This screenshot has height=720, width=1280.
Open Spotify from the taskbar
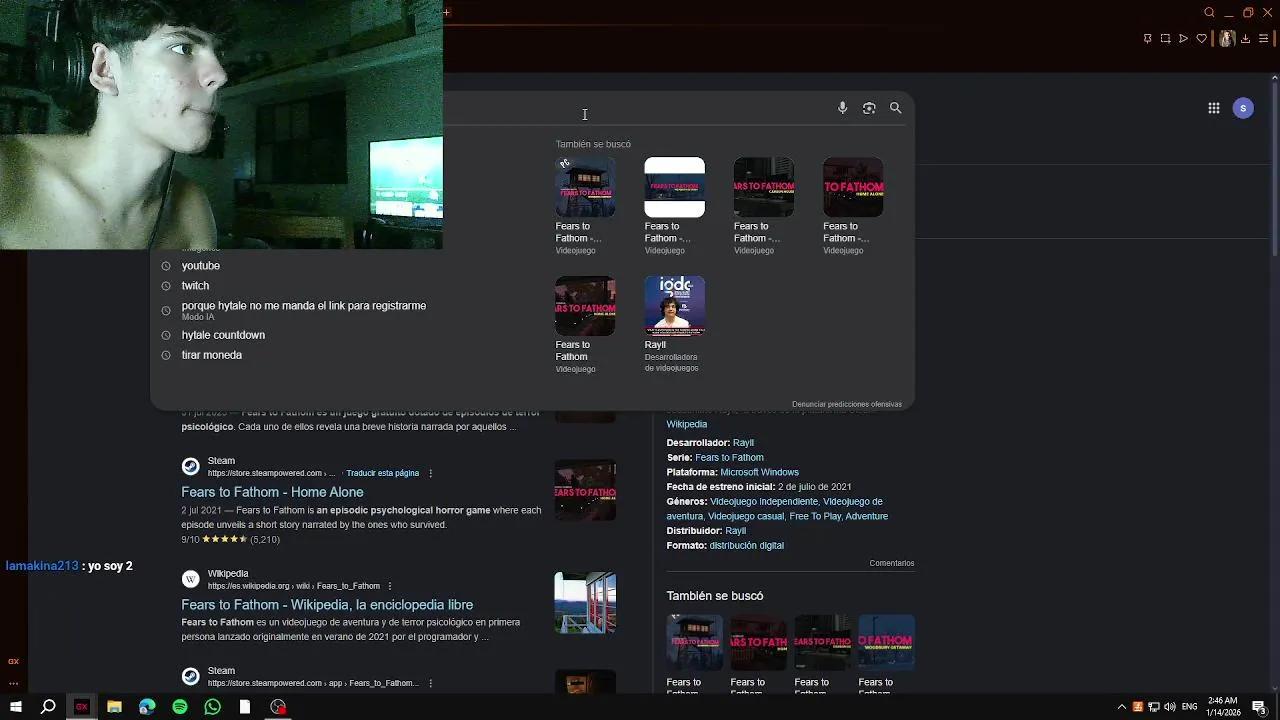pos(180,707)
